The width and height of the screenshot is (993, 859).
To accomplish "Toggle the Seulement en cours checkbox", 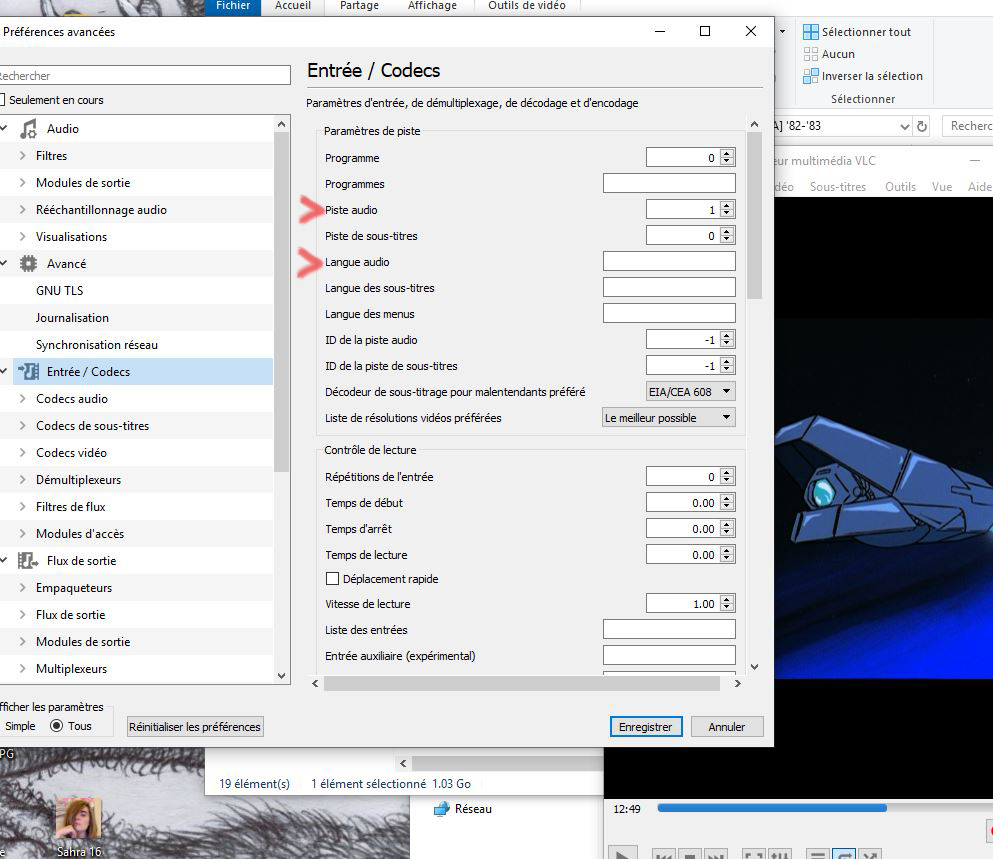I will click(x=2, y=100).
